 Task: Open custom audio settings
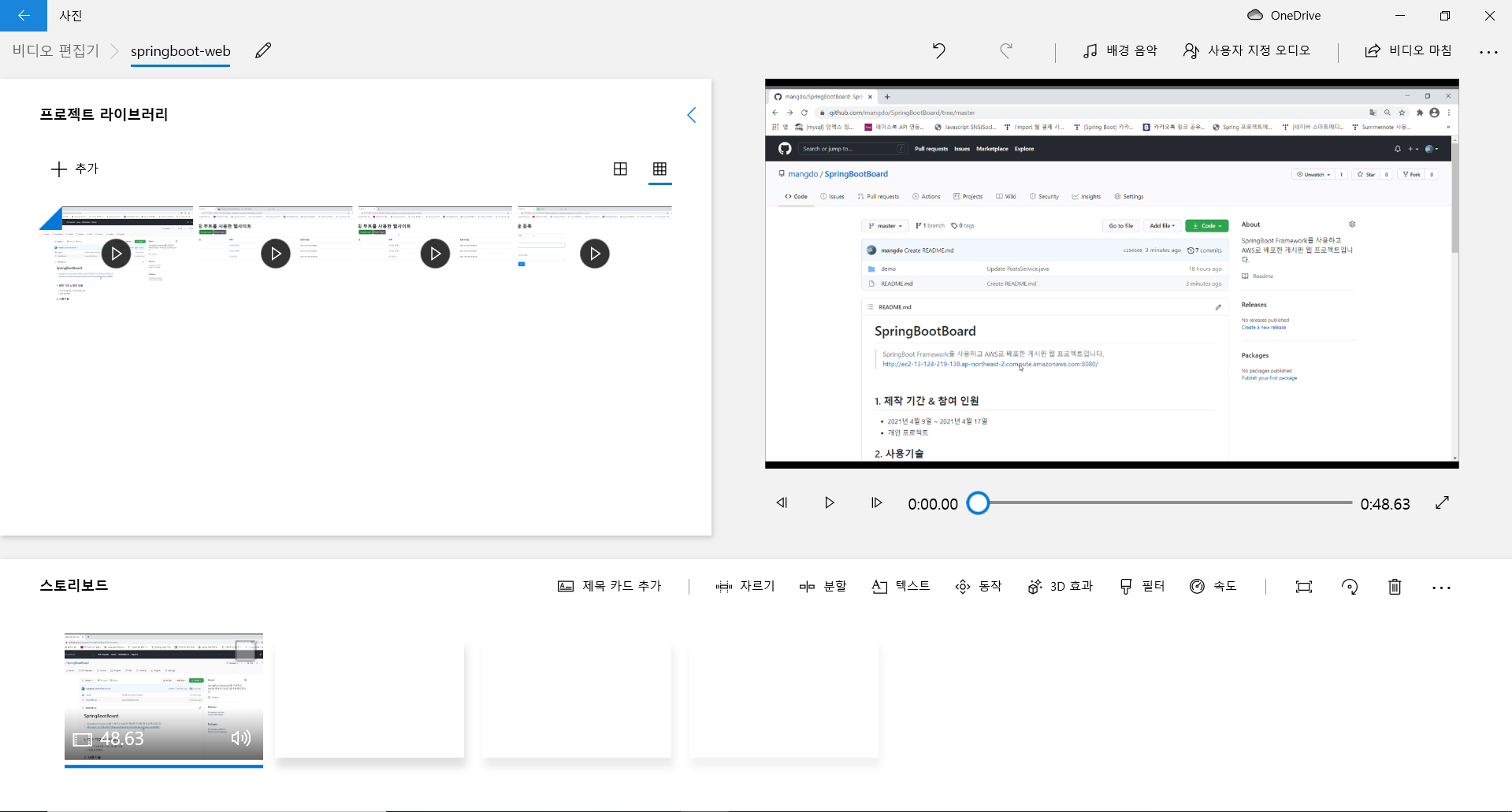pos(1246,50)
